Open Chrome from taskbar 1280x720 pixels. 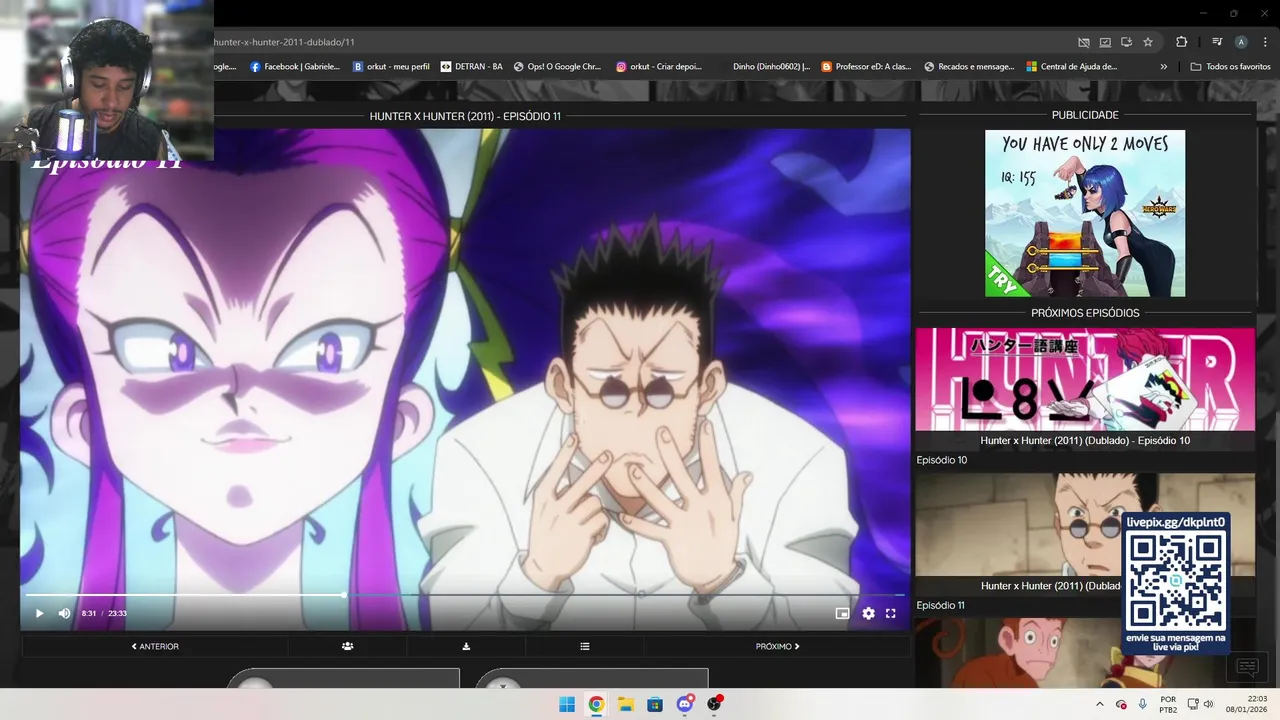point(596,704)
